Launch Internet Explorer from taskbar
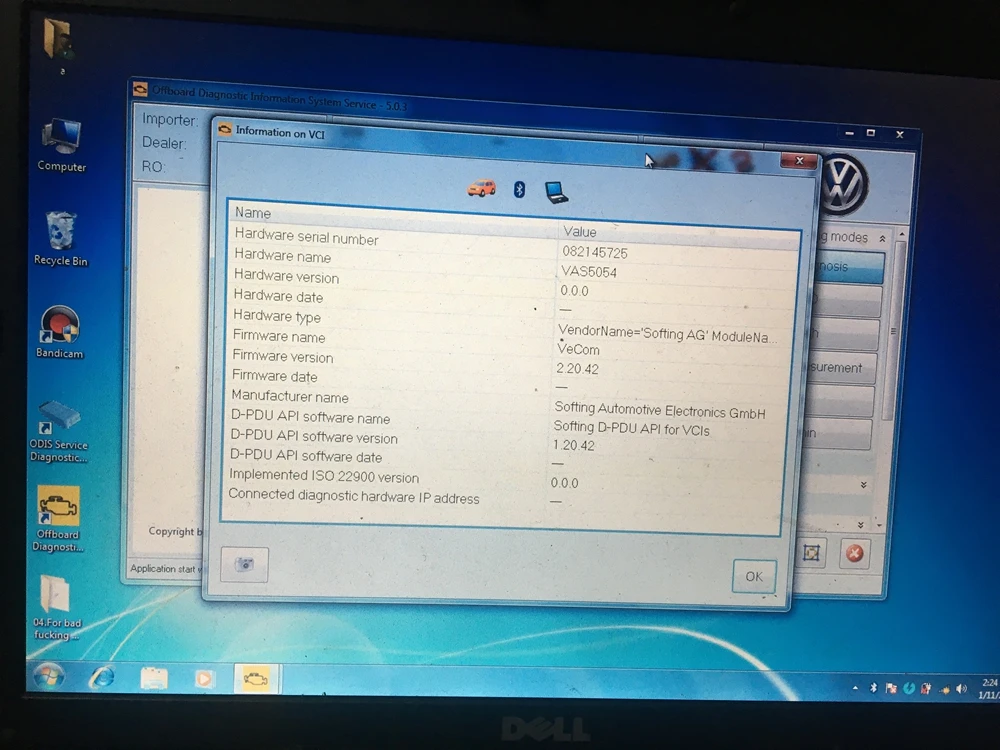The image size is (1000, 750). [x=101, y=677]
